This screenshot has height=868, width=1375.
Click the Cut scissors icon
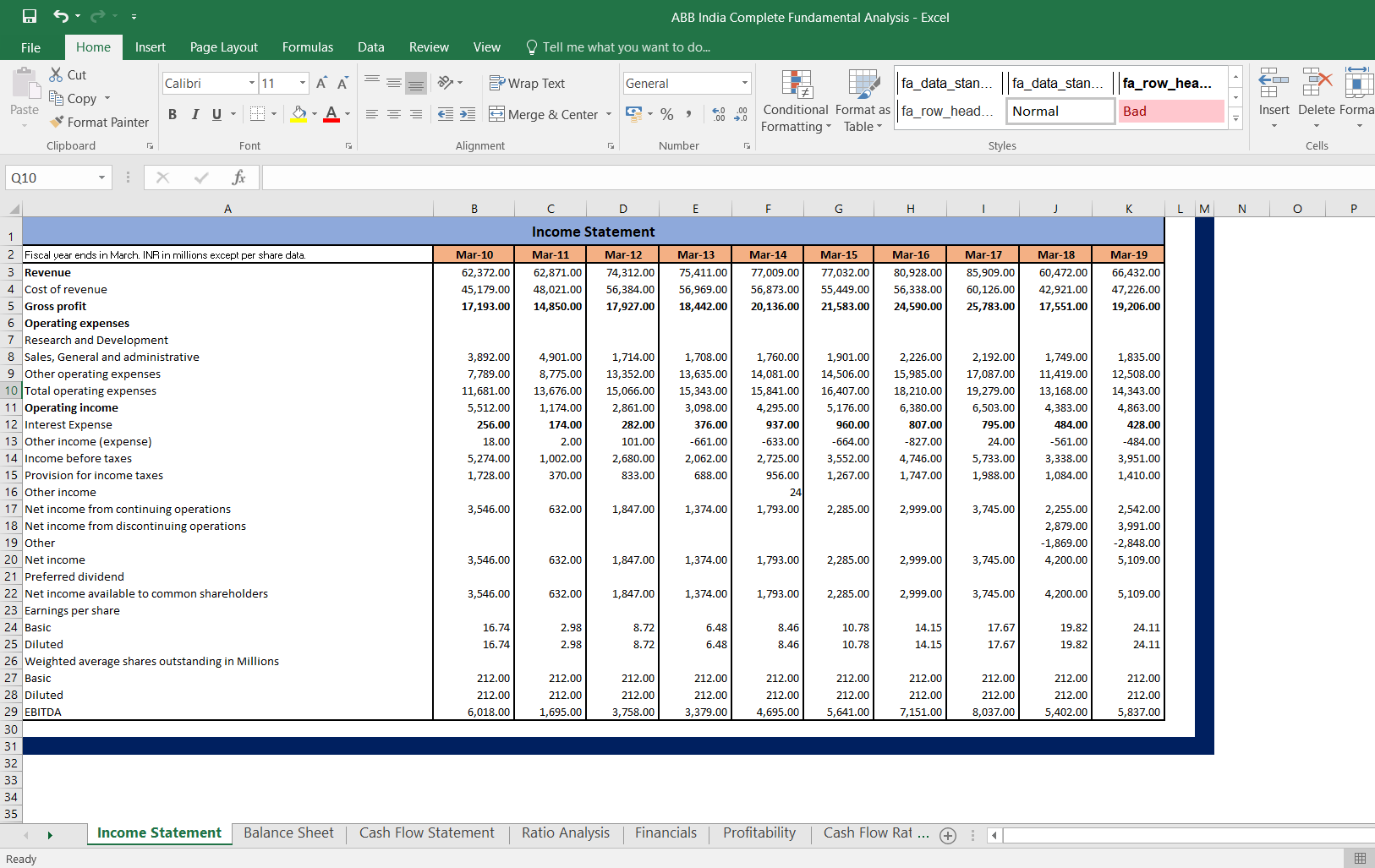[x=56, y=74]
